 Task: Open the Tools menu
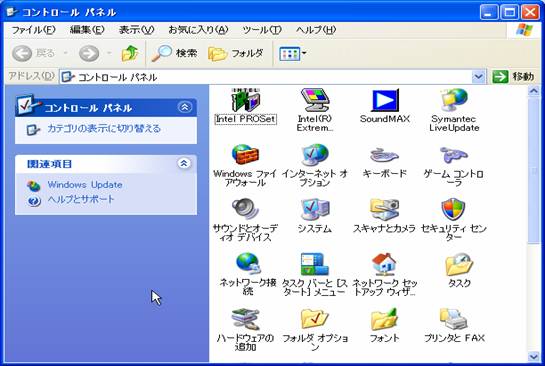[262, 30]
